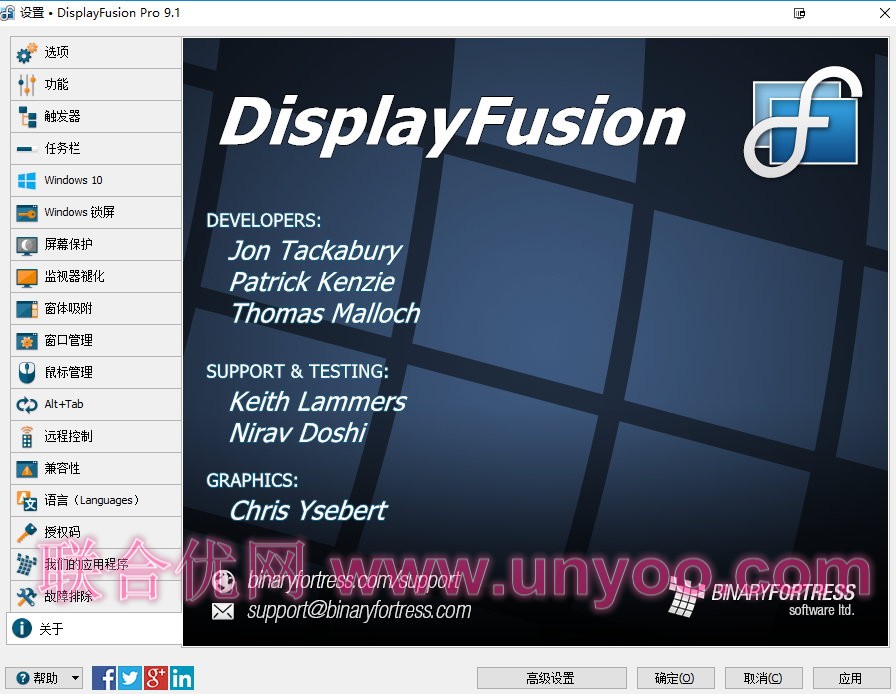Click the 兼容性 warning icon
The width and height of the screenshot is (896, 694).
pos(26,469)
